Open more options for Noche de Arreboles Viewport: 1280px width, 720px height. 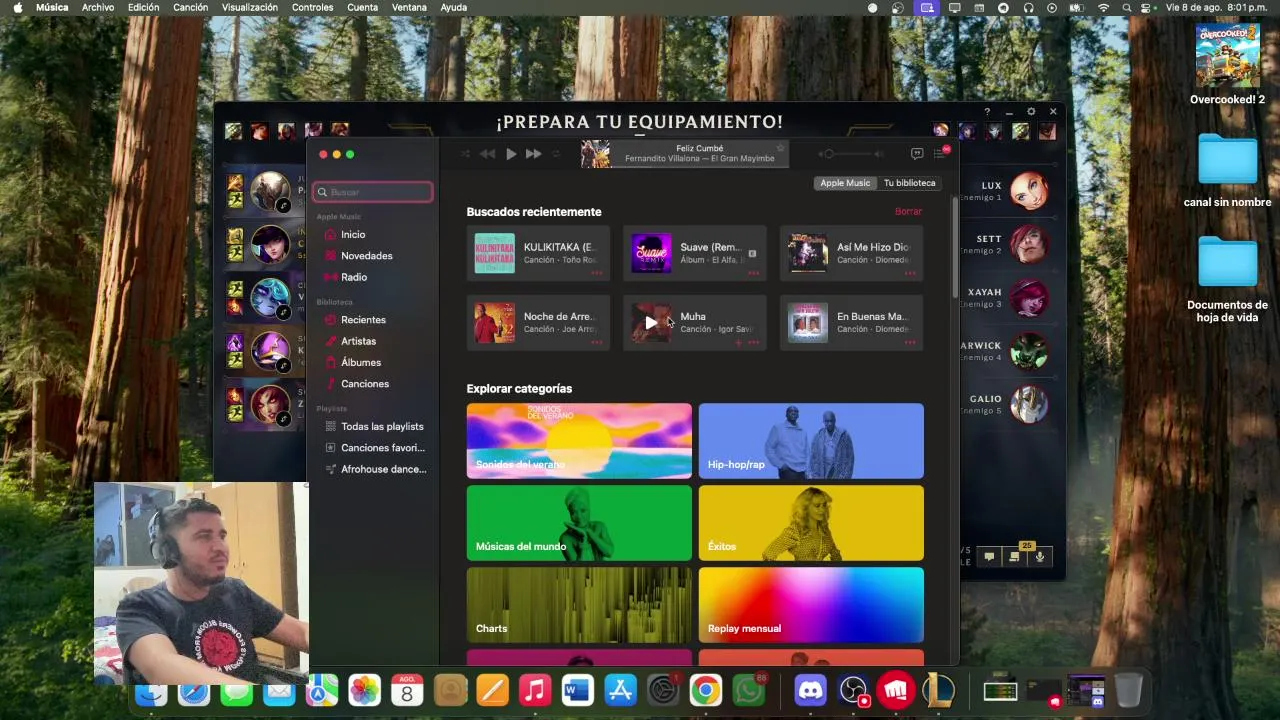[x=597, y=342]
